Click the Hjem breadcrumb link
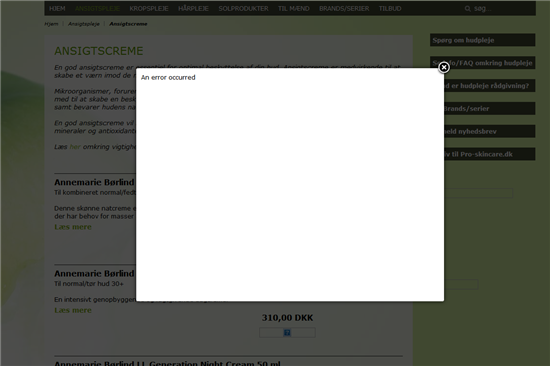The width and height of the screenshot is (550, 366). pos(51,24)
